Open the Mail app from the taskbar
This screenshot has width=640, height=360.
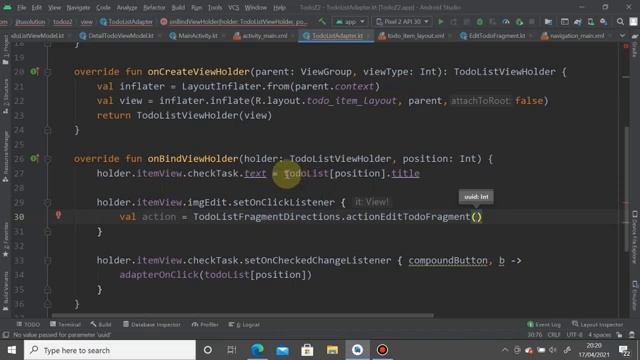[x=282, y=350]
